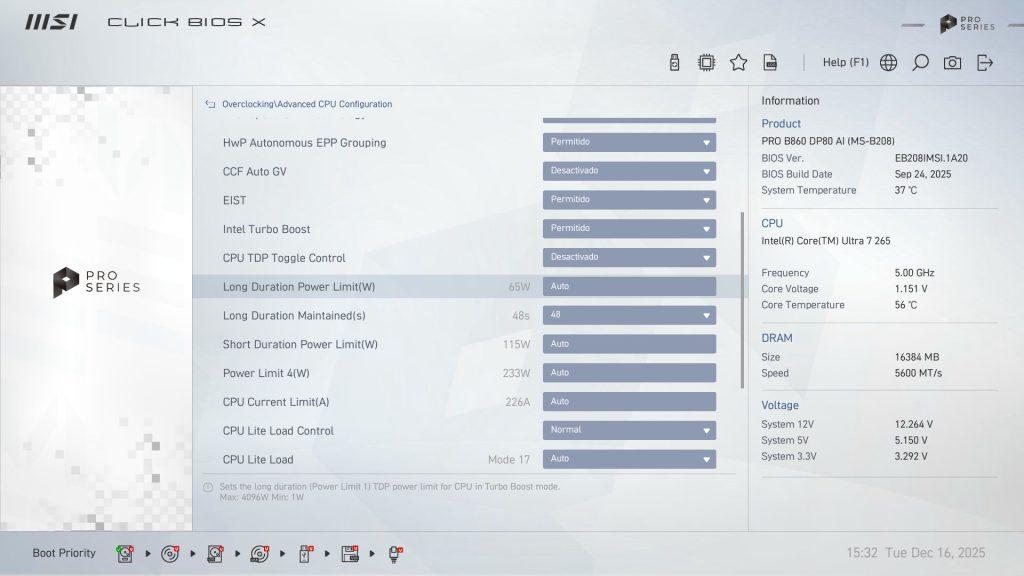This screenshot has width=1024, height=576.
Task: Click the Power Limit 4(W) Auto field
Action: click(629, 373)
